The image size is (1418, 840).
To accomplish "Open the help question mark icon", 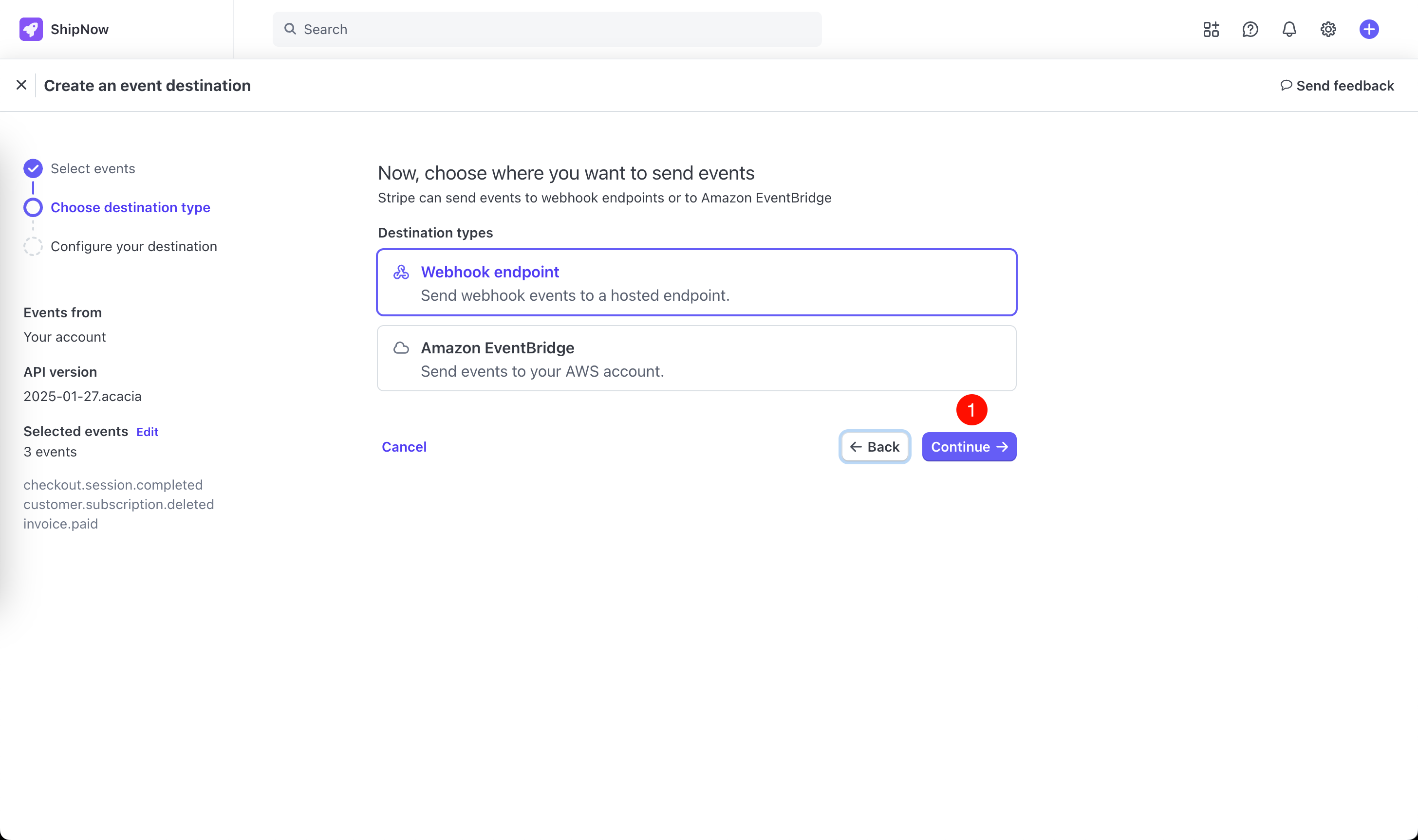I will pos(1250,29).
